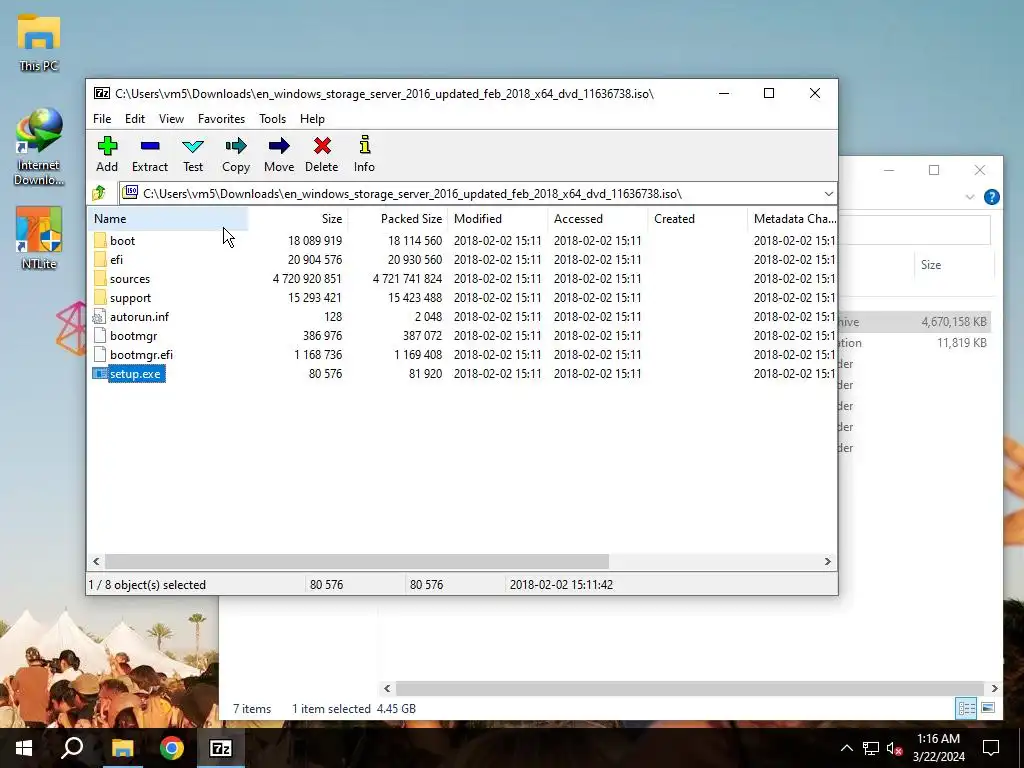The image size is (1024, 768).
Task: Click the muted volume tray icon
Action: [895, 748]
